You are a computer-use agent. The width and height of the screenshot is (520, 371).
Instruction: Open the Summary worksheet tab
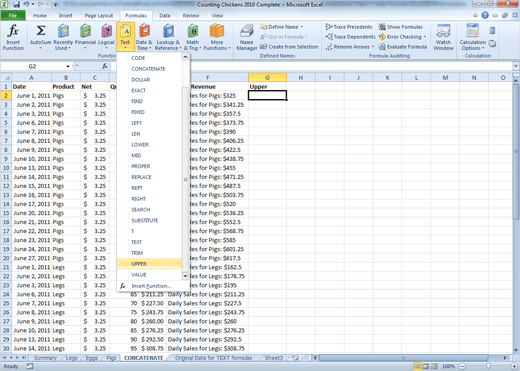45,358
